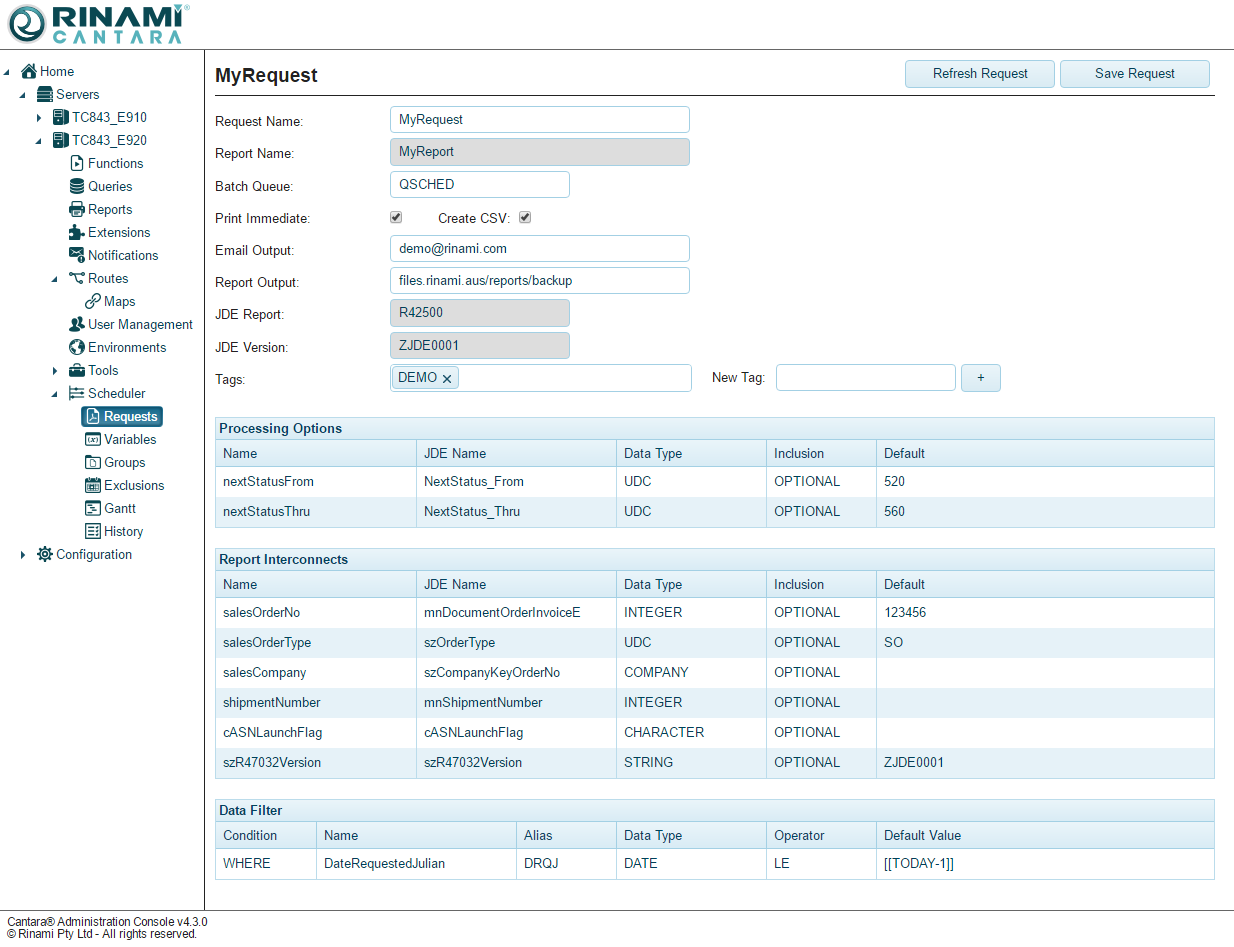Click the Reports printer icon
This screenshot has width=1234, height=947.
tap(77, 209)
